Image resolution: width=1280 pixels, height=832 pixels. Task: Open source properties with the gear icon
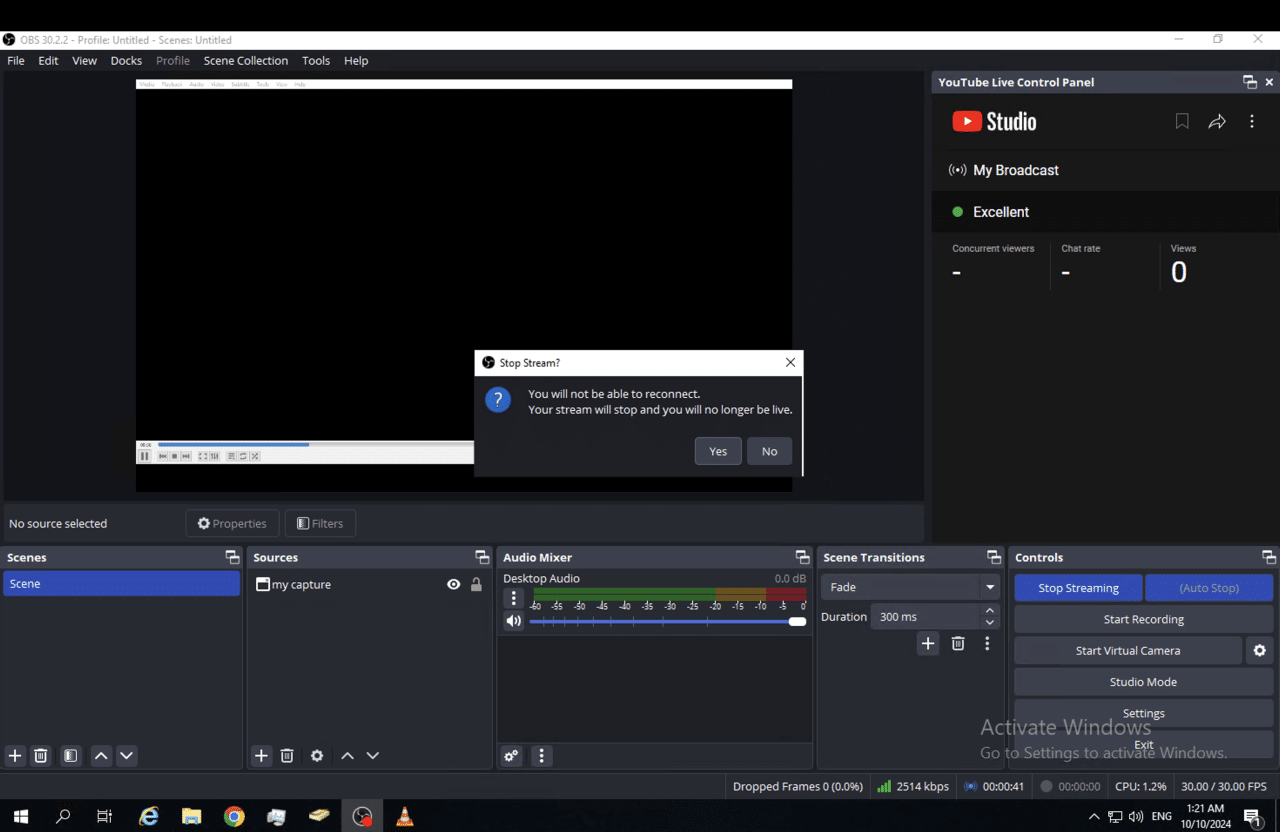(316, 755)
